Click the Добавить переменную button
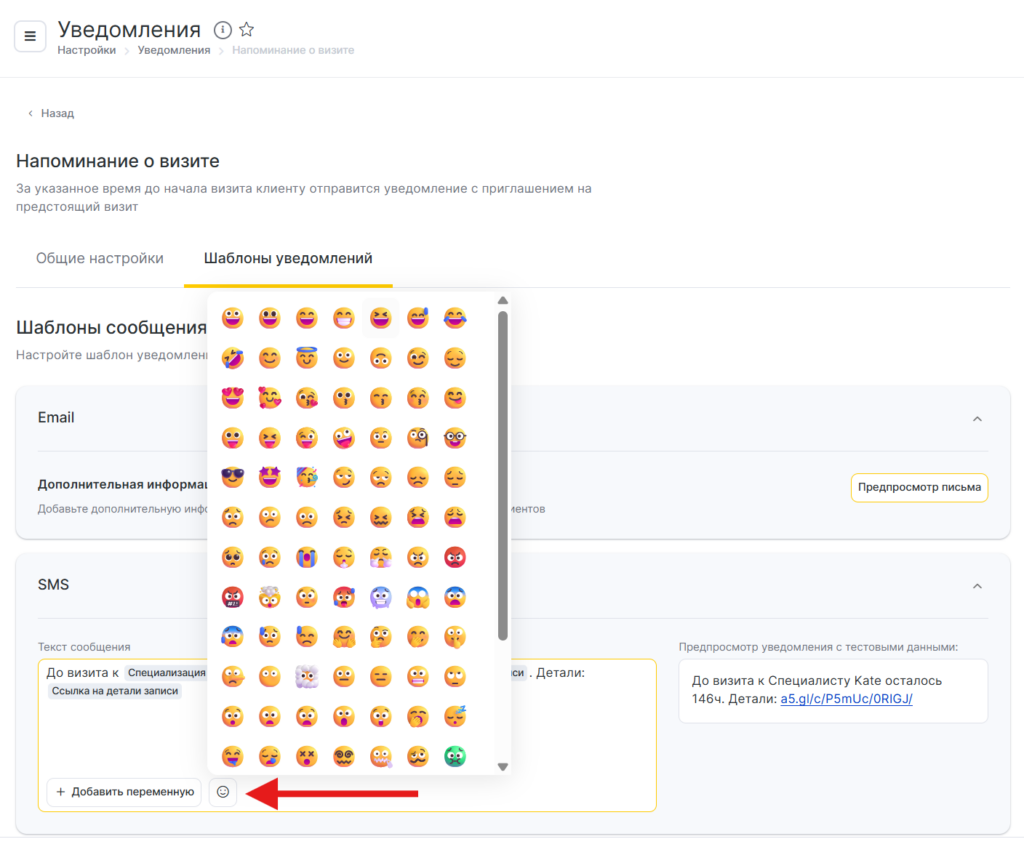This screenshot has width=1024, height=855. pos(124,792)
